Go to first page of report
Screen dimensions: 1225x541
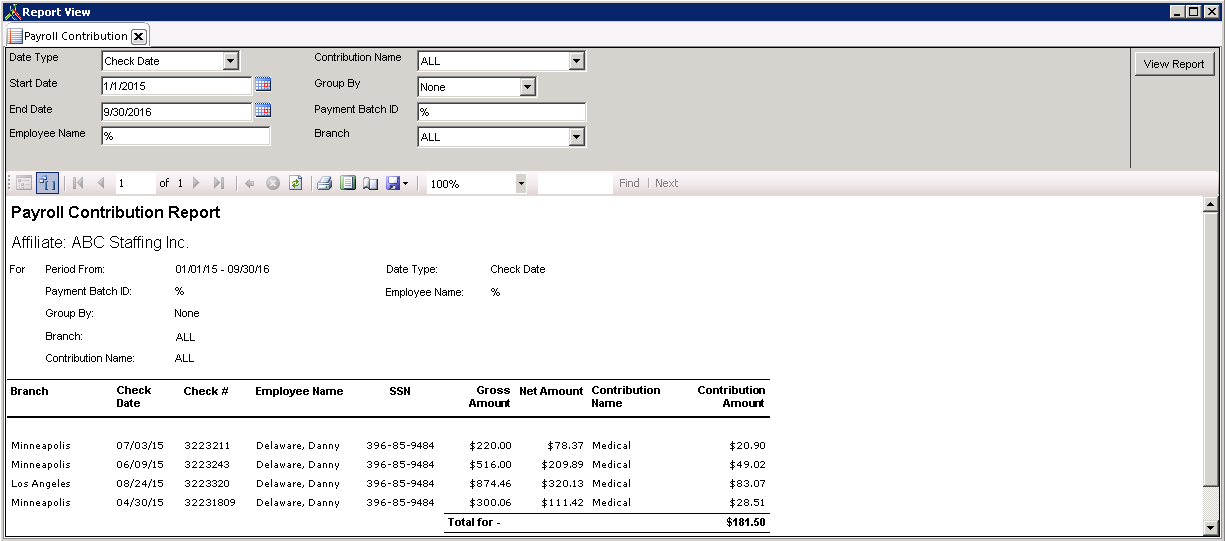(78, 183)
